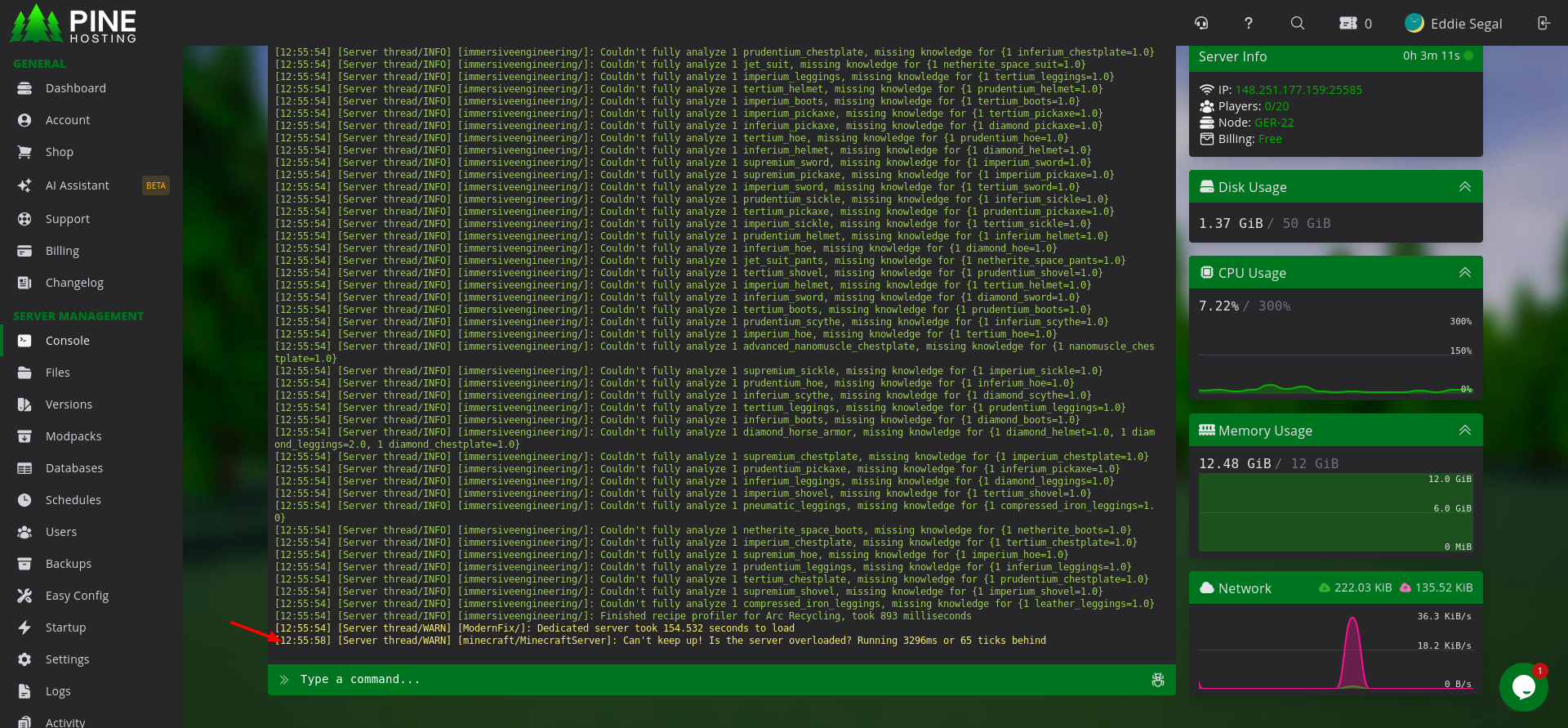Click the CPU Usage chip icon
The height and width of the screenshot is (728, 1568).
click(1206, 273)
